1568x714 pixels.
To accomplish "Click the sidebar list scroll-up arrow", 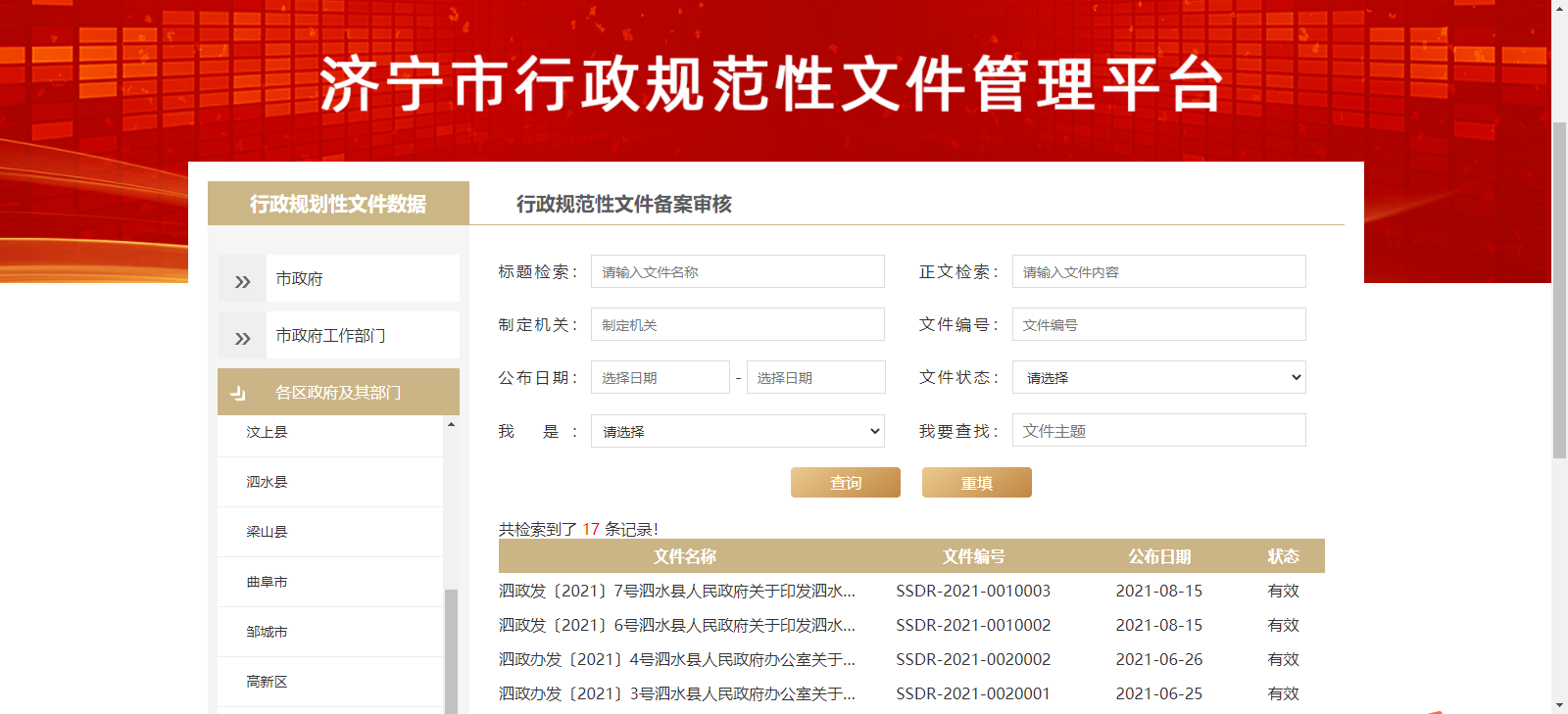I will coord(451,424).
